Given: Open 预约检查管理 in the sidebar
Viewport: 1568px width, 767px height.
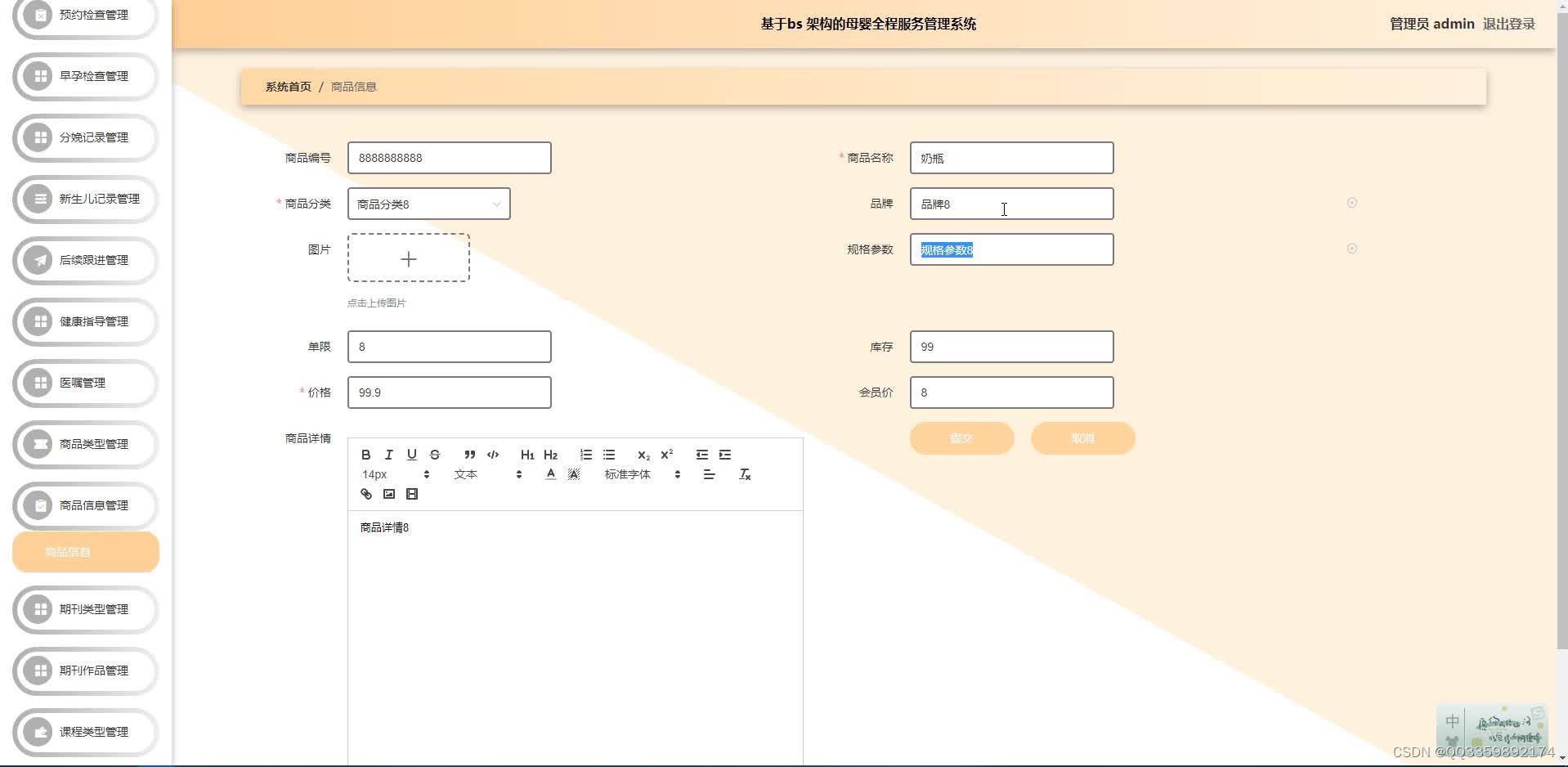Looking at the screenshot, I should click(x=86, y=15).
